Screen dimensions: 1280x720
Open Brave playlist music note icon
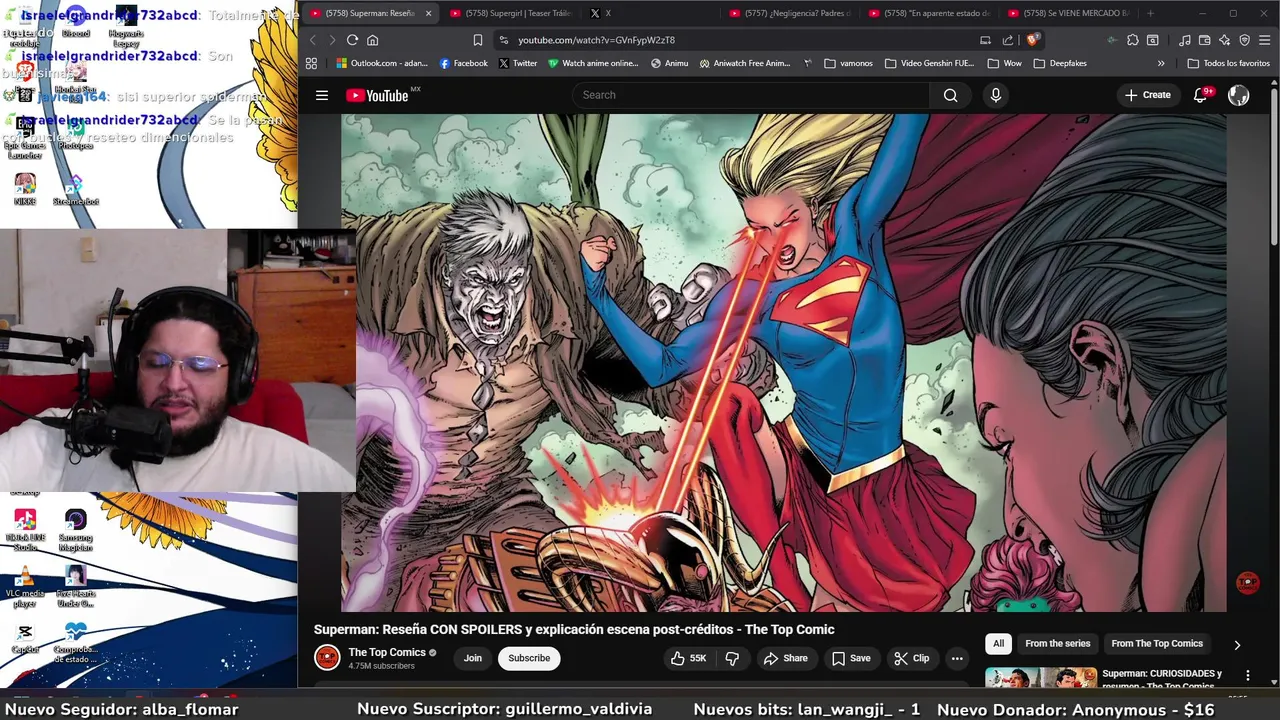click(x=1185, y=40)
